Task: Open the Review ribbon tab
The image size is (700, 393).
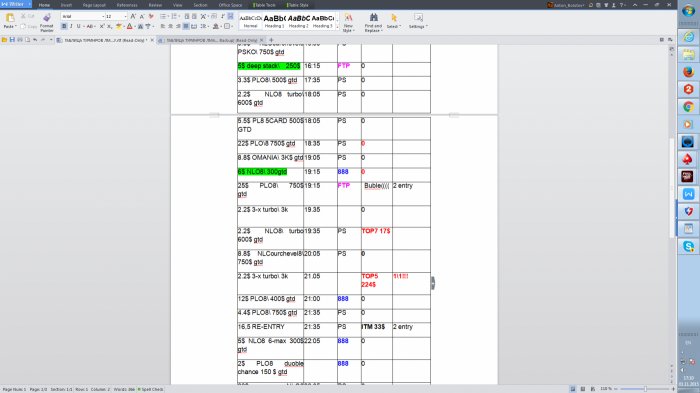Action: 155,5
